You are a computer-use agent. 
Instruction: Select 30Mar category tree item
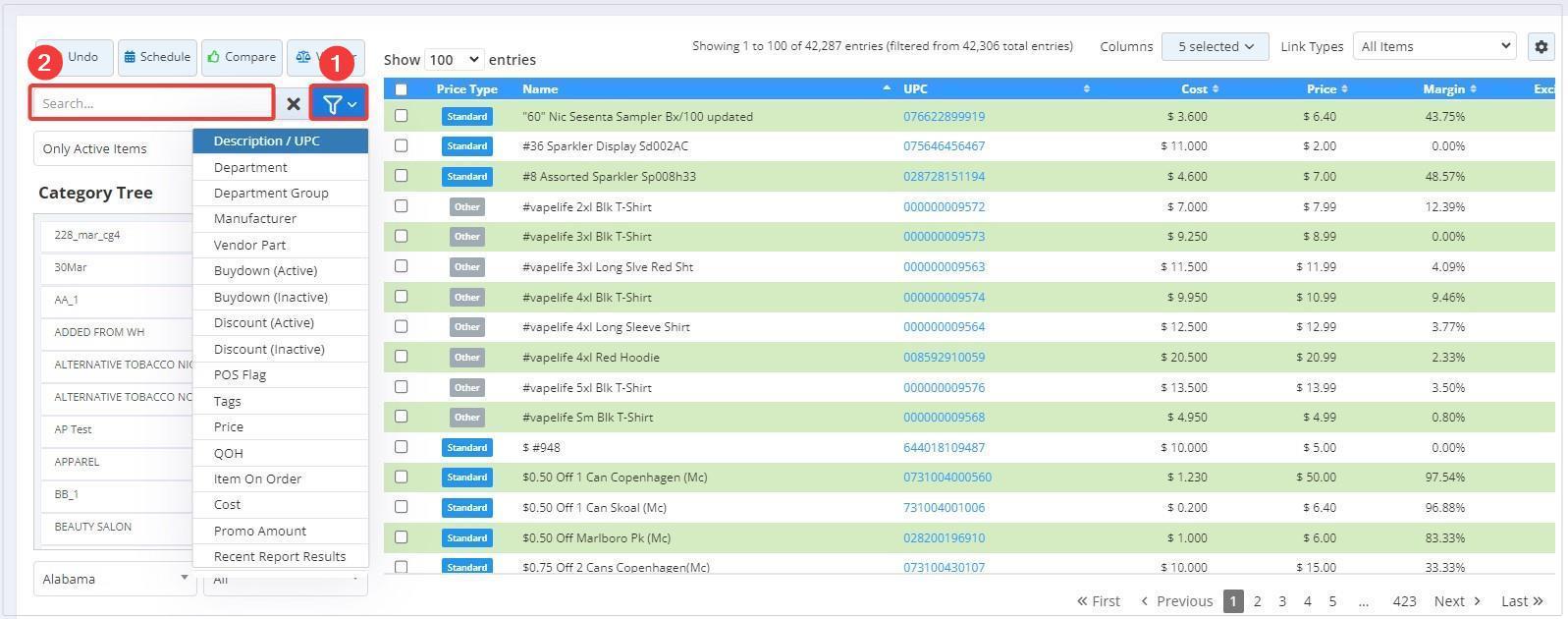116,267
